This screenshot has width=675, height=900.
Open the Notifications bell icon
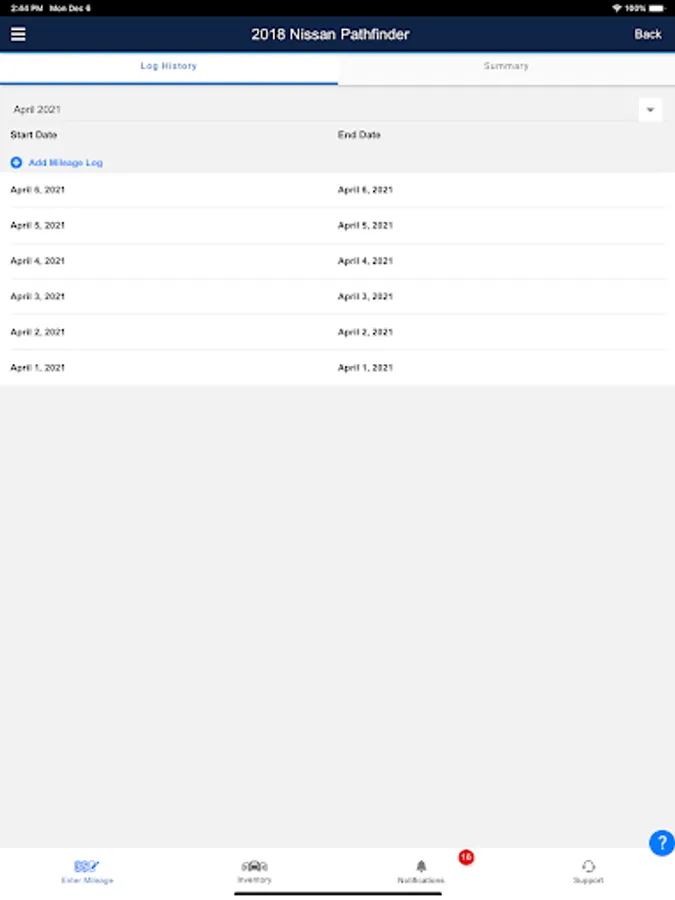point(421,866)
